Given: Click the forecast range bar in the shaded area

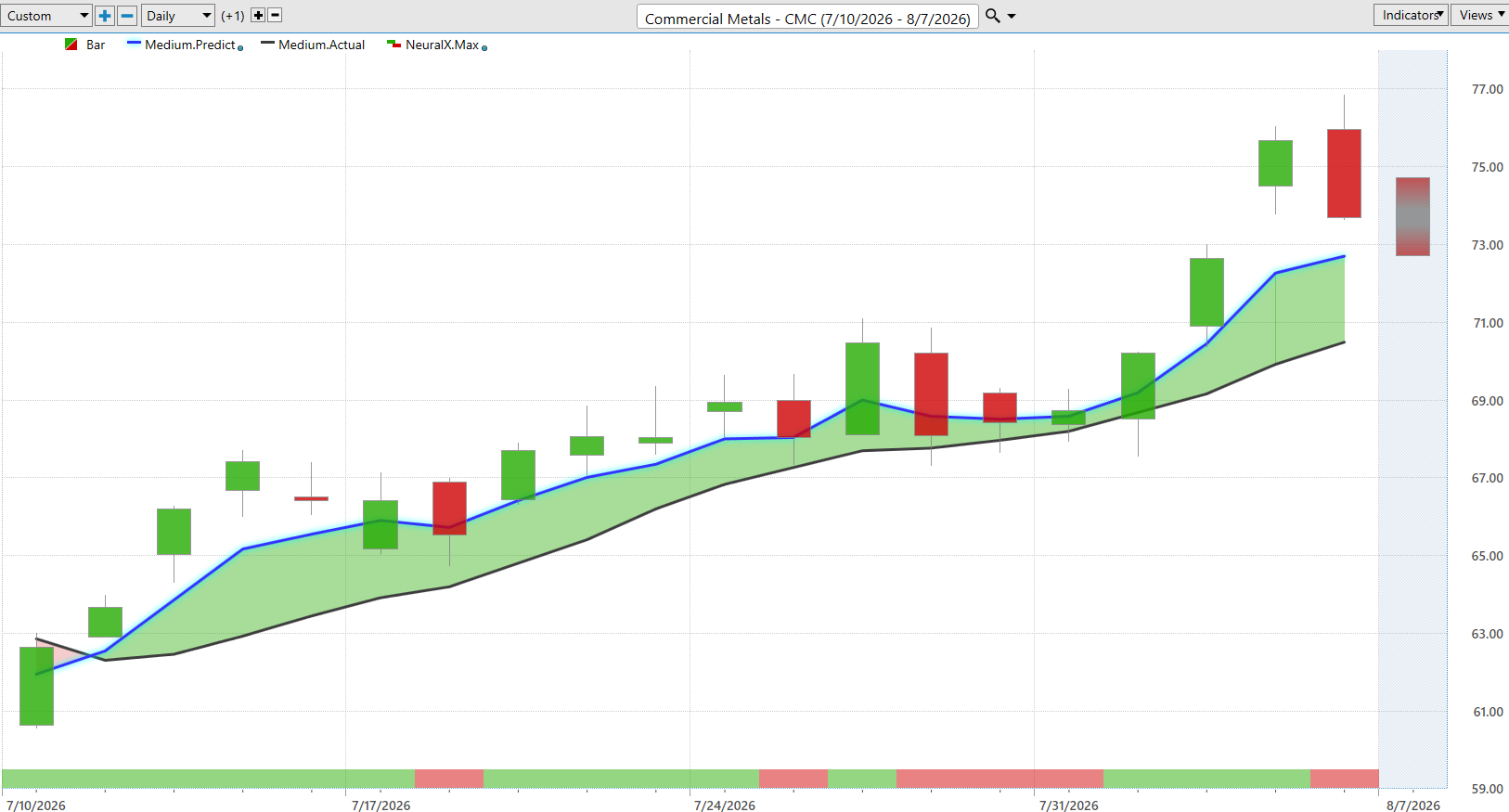Looking at the screenshot, I should pyautogui.click(x=1412, y=216).
